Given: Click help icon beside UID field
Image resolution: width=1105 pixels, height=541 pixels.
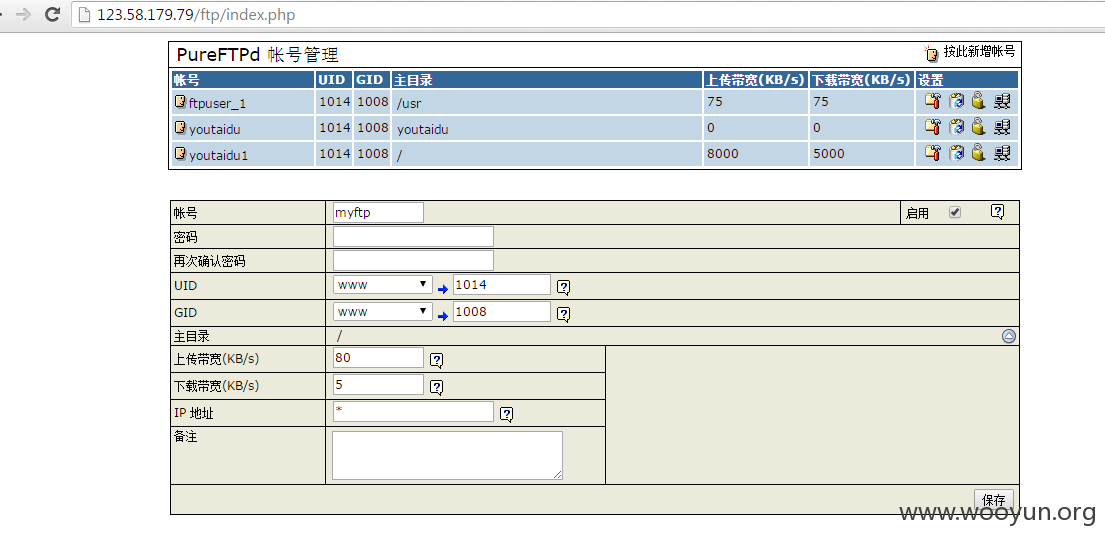Looking at the screenshot, I should (x=564, y=287).
